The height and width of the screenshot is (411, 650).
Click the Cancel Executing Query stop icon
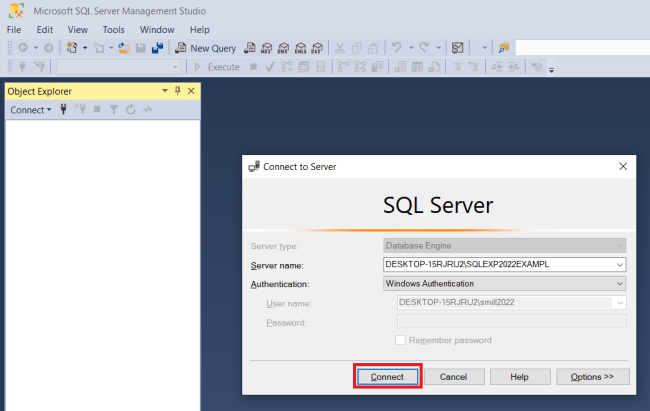[x=253, y=67]
